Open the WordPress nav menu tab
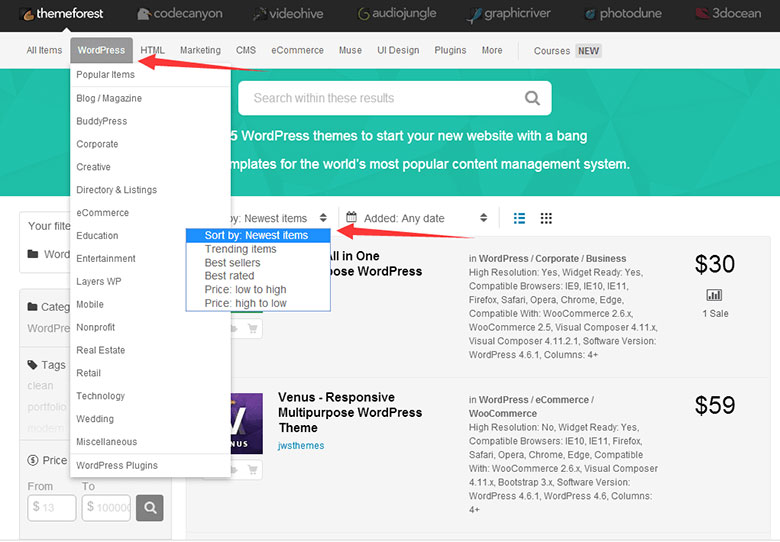This screenshot has height=542, width=780. point(101,50)
